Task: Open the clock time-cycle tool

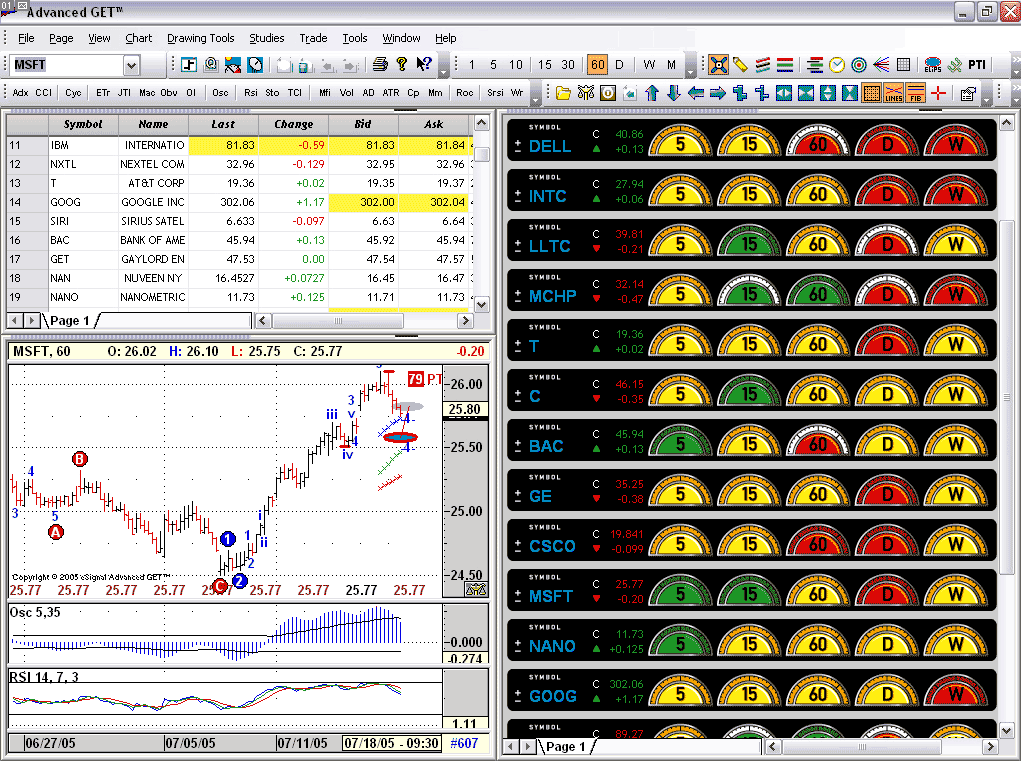Action: pyautogui.click(x=837, y=65)
